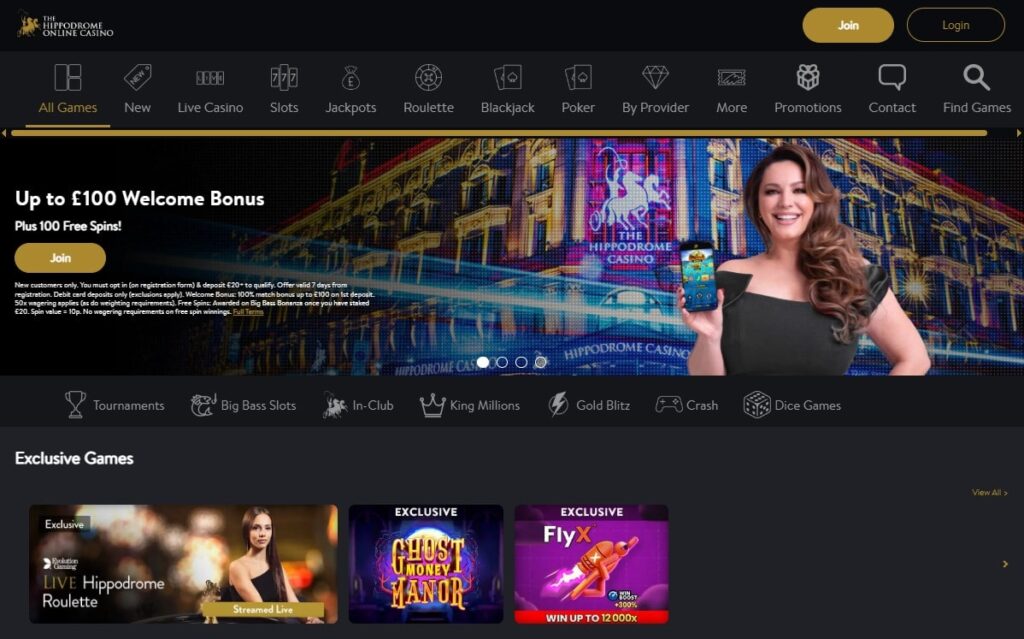The image size is (1024, 639).
Task: Click the Hippodrome Online Casino logo
Action: tap(65, 25)
